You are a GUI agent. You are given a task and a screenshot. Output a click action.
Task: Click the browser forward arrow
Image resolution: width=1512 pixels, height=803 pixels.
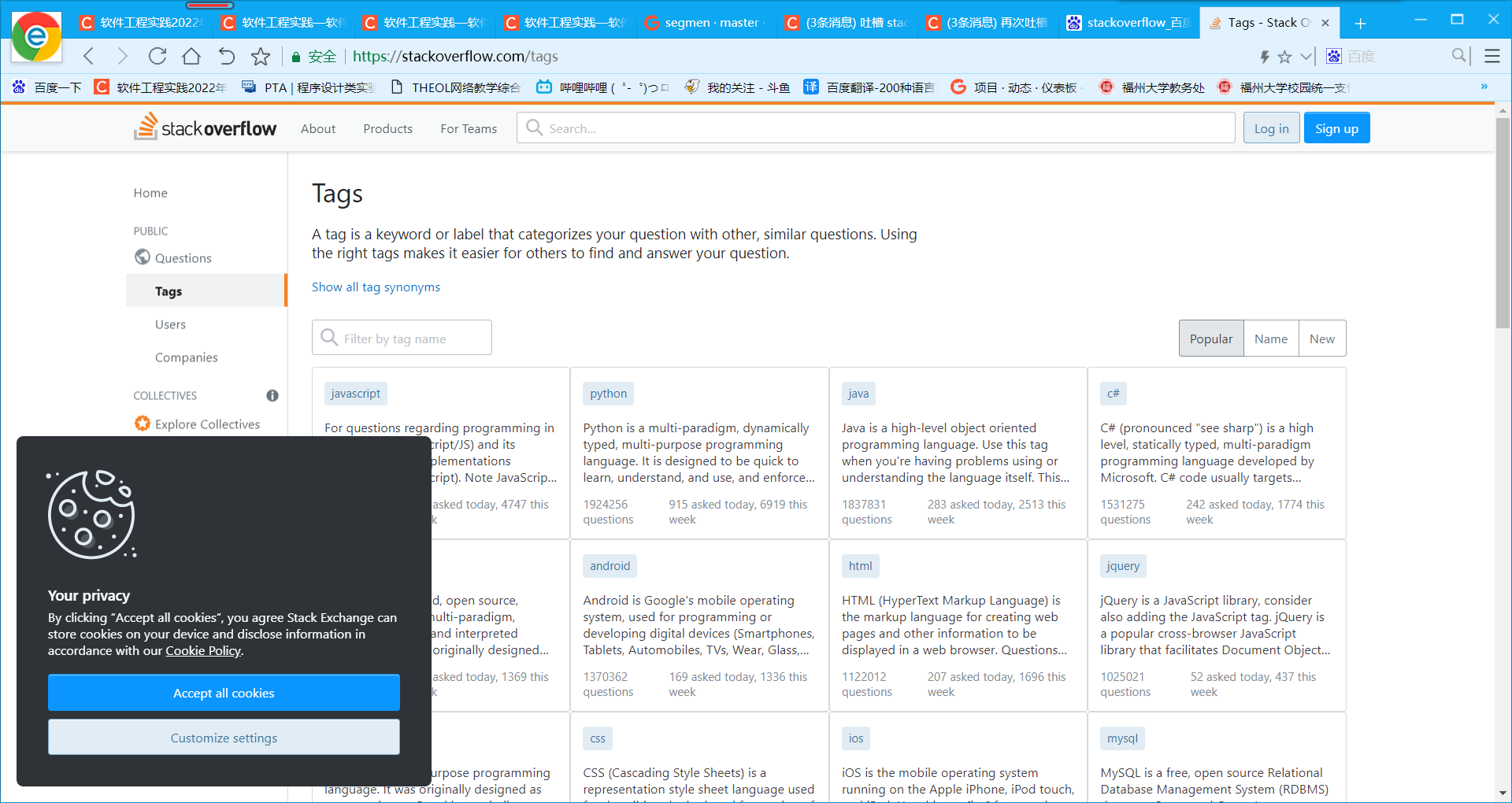[x=122, y=56]
